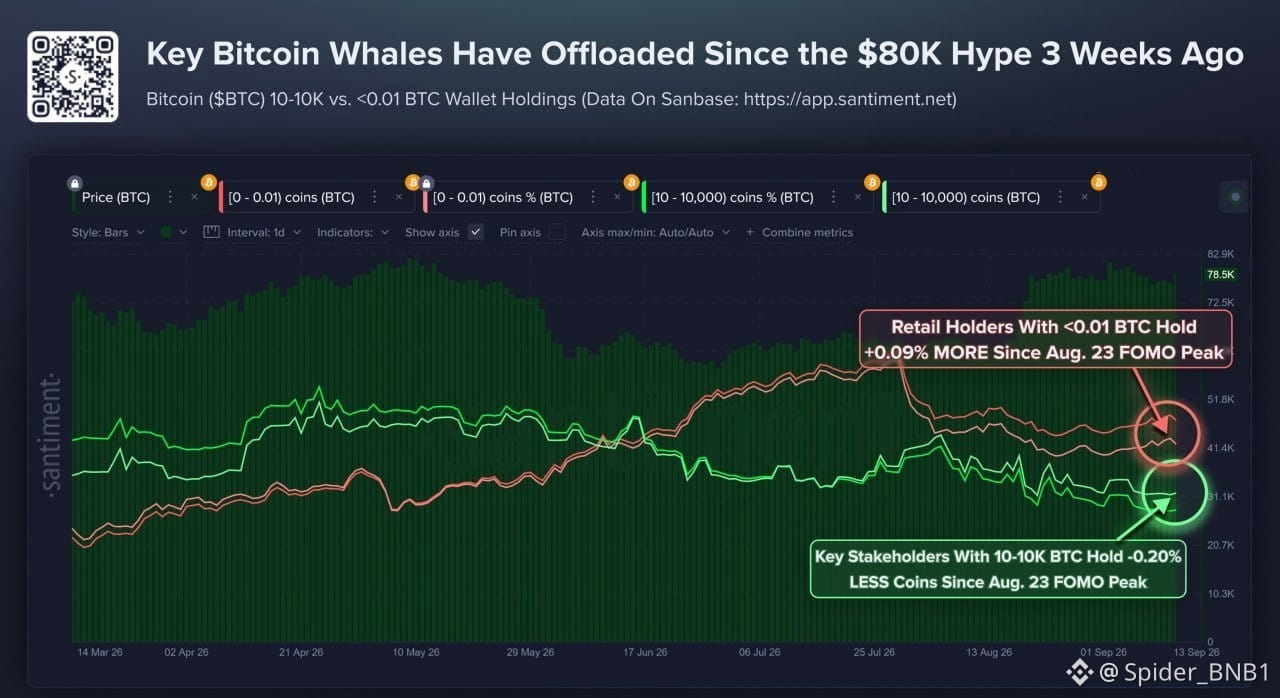Screen dimensions: 1280x698
Task: Select the [10 - 10,000) coins (BTC) metric chip
Action: [966, 197]
